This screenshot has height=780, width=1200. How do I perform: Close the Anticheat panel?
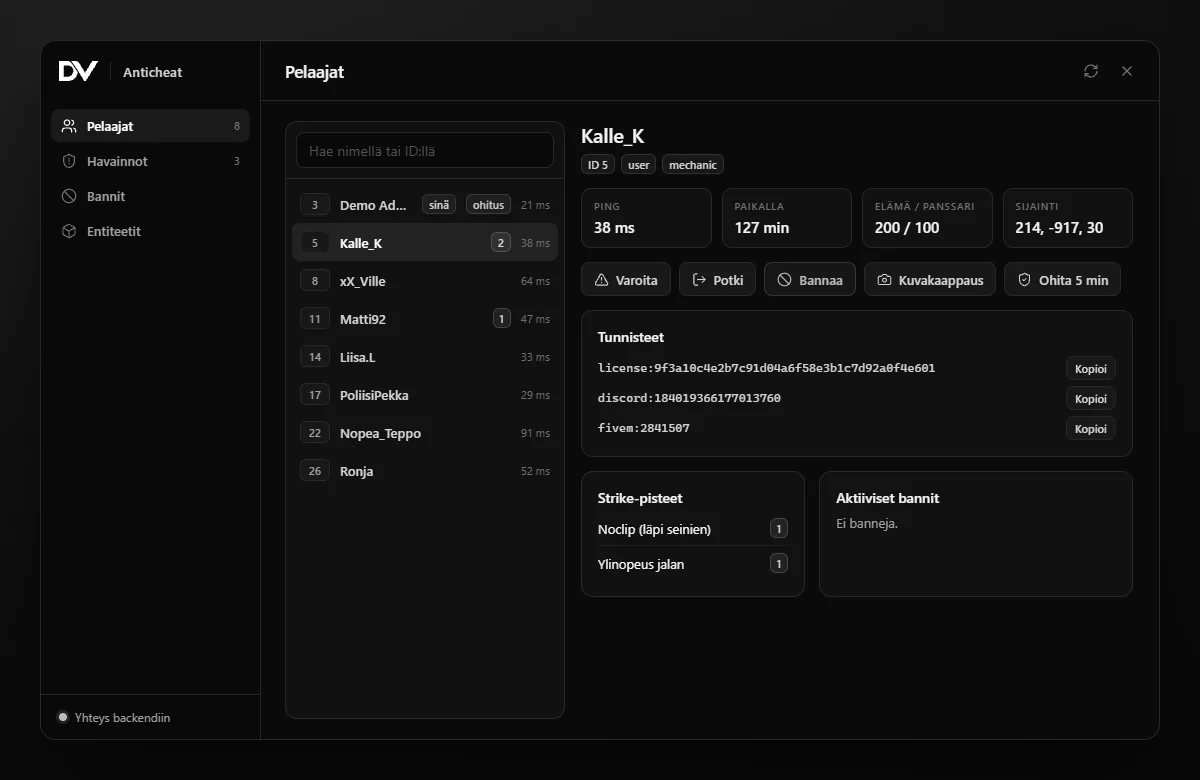pos(1127,71)
